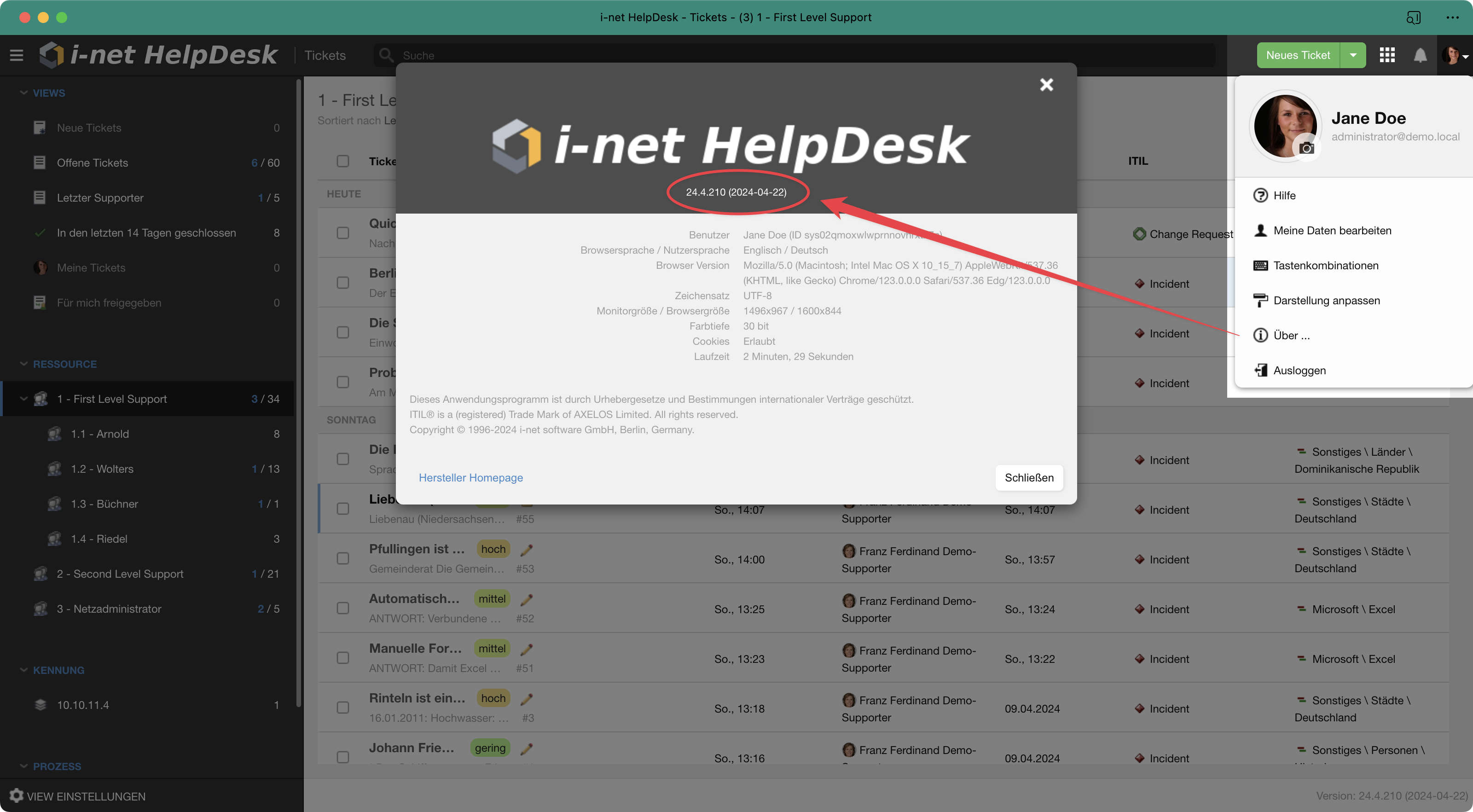Open the notifications bell

pos(1421,55)
